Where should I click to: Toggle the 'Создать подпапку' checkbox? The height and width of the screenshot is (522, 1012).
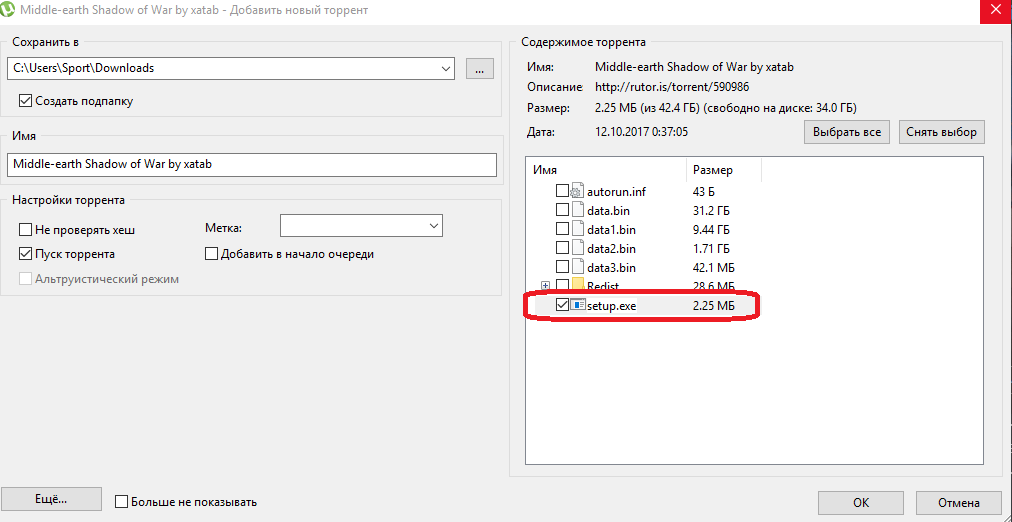pos(26,101)
